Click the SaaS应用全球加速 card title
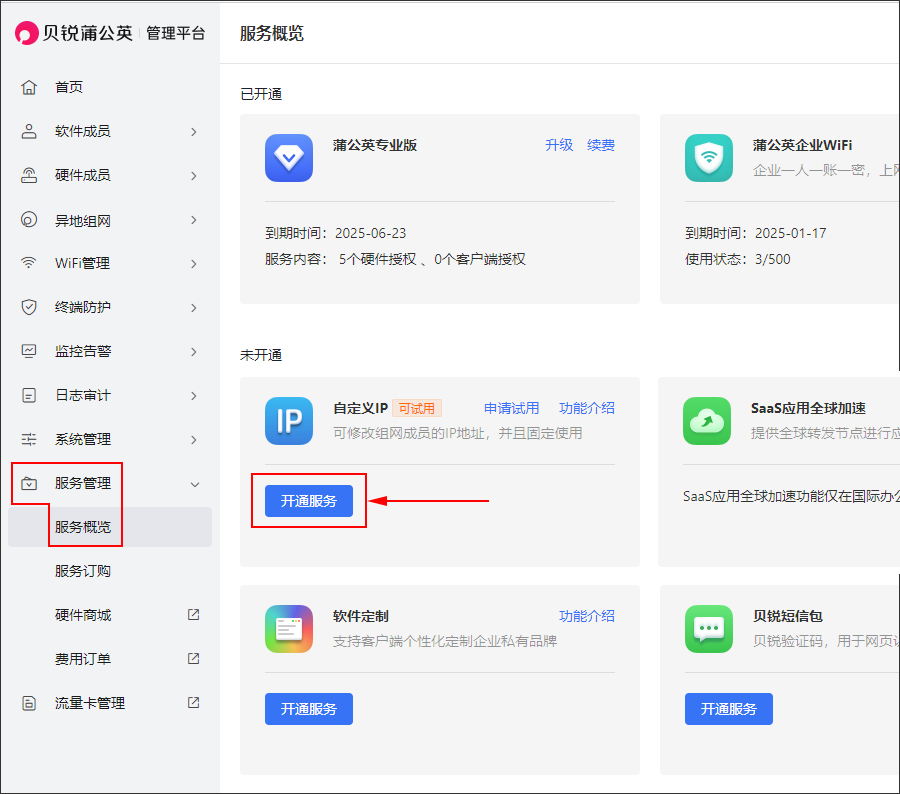Screen dimensions: 900x794 808,408
